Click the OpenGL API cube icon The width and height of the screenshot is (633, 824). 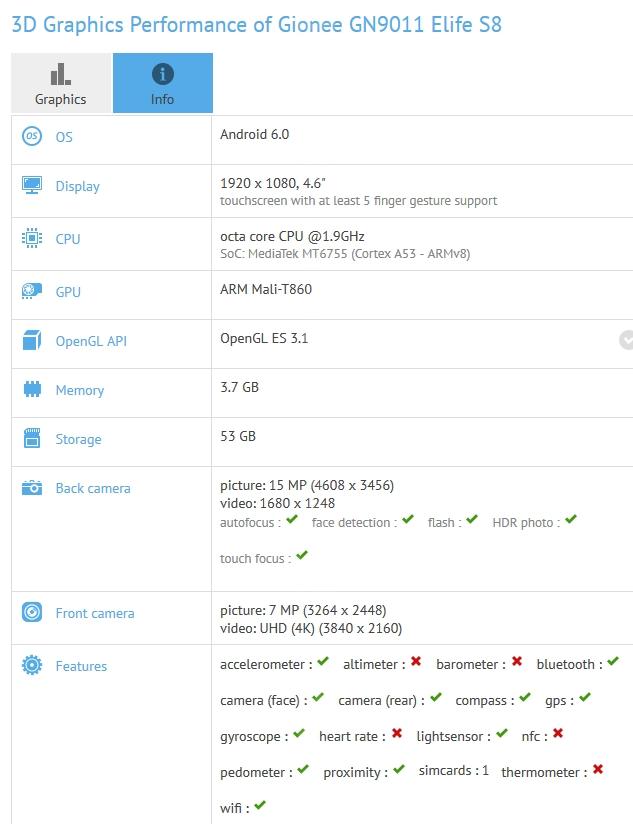pos(34,341)
